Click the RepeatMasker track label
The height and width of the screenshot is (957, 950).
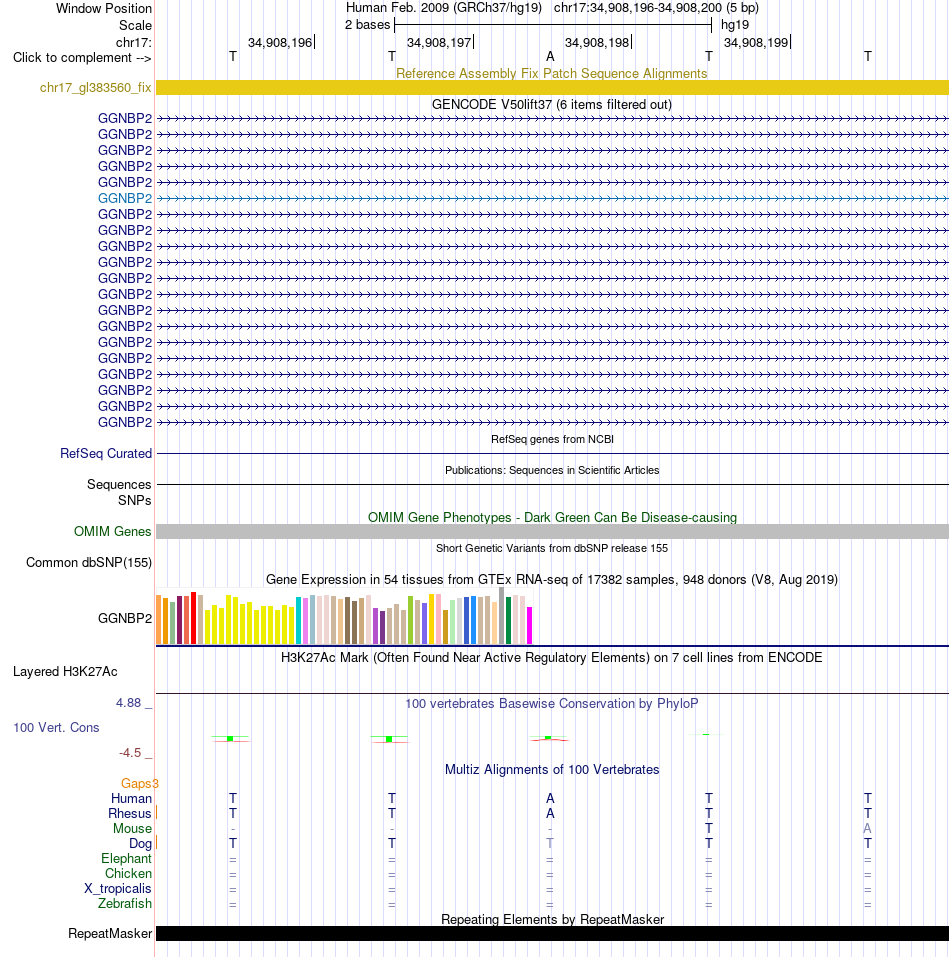pos(110,934)
